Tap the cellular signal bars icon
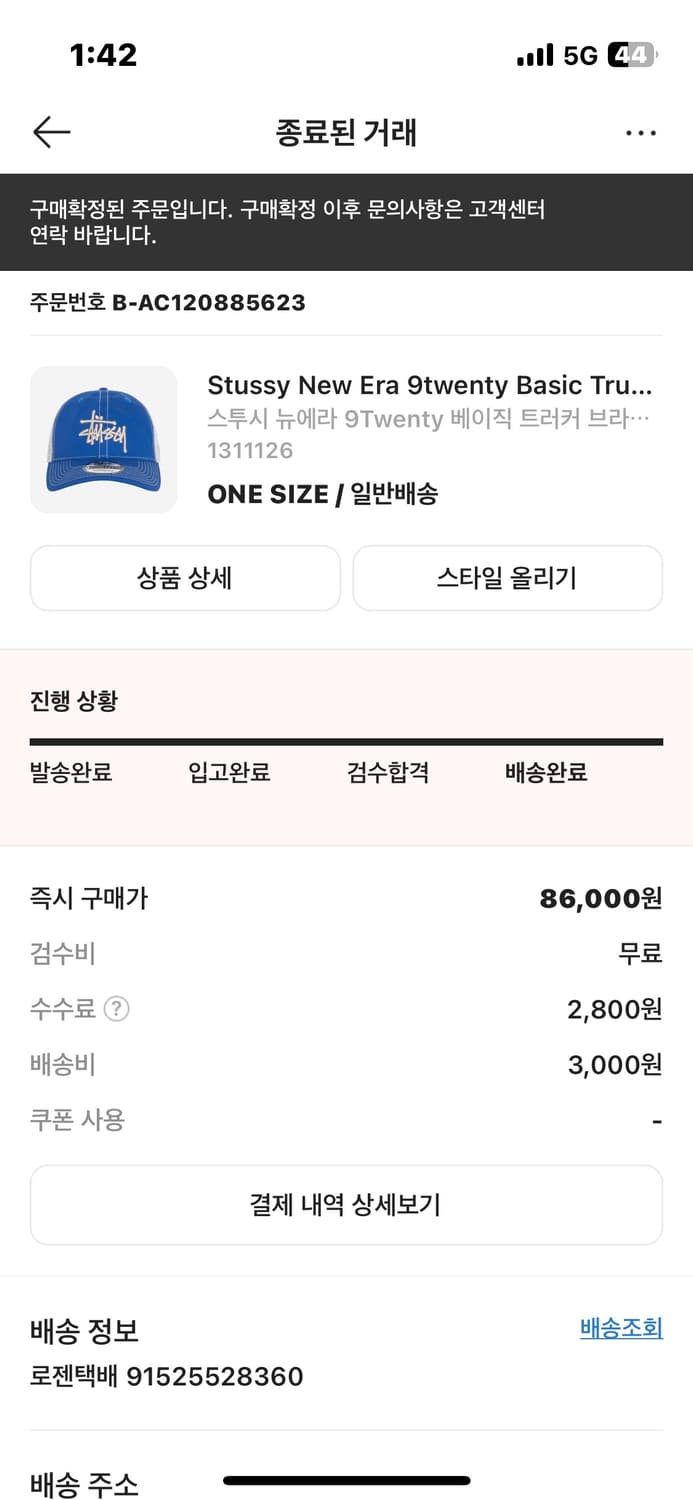Viewport: 693px width, 1500px height. [x=535, y=56]
